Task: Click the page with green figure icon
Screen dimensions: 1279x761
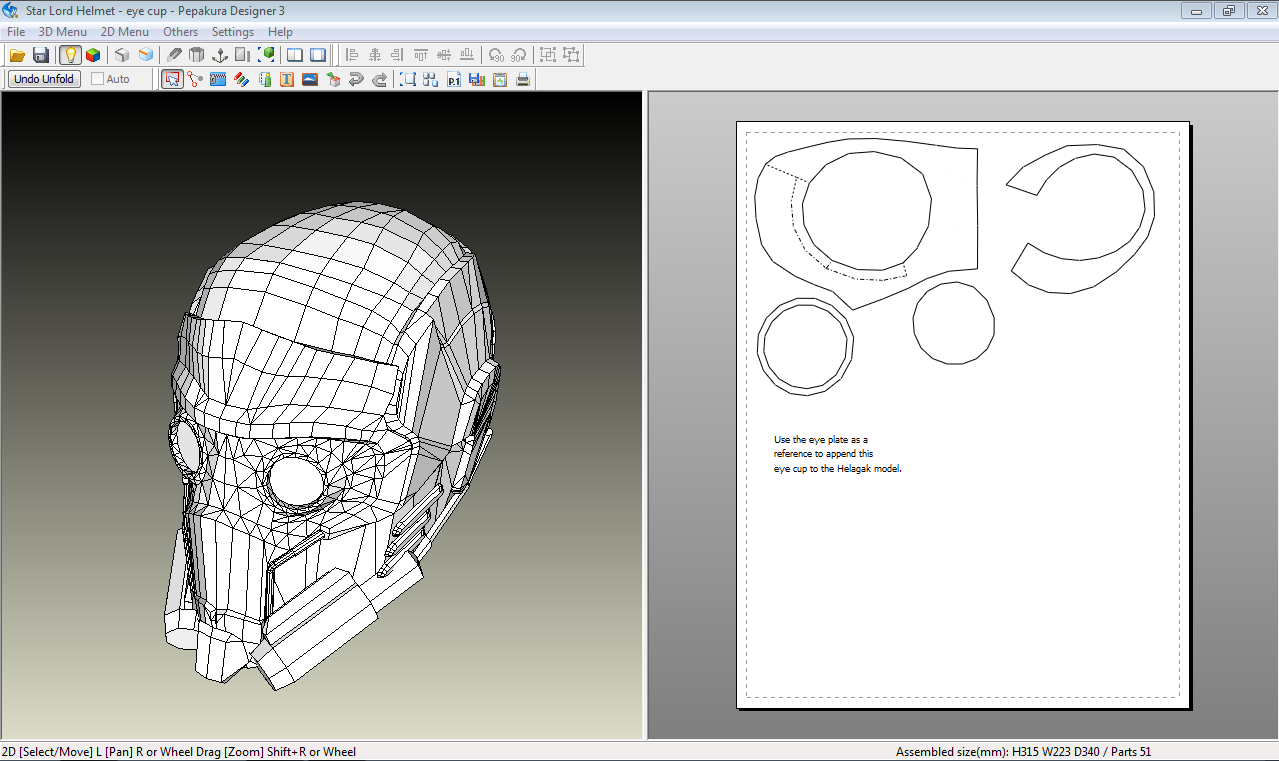Action: [264, 79]
